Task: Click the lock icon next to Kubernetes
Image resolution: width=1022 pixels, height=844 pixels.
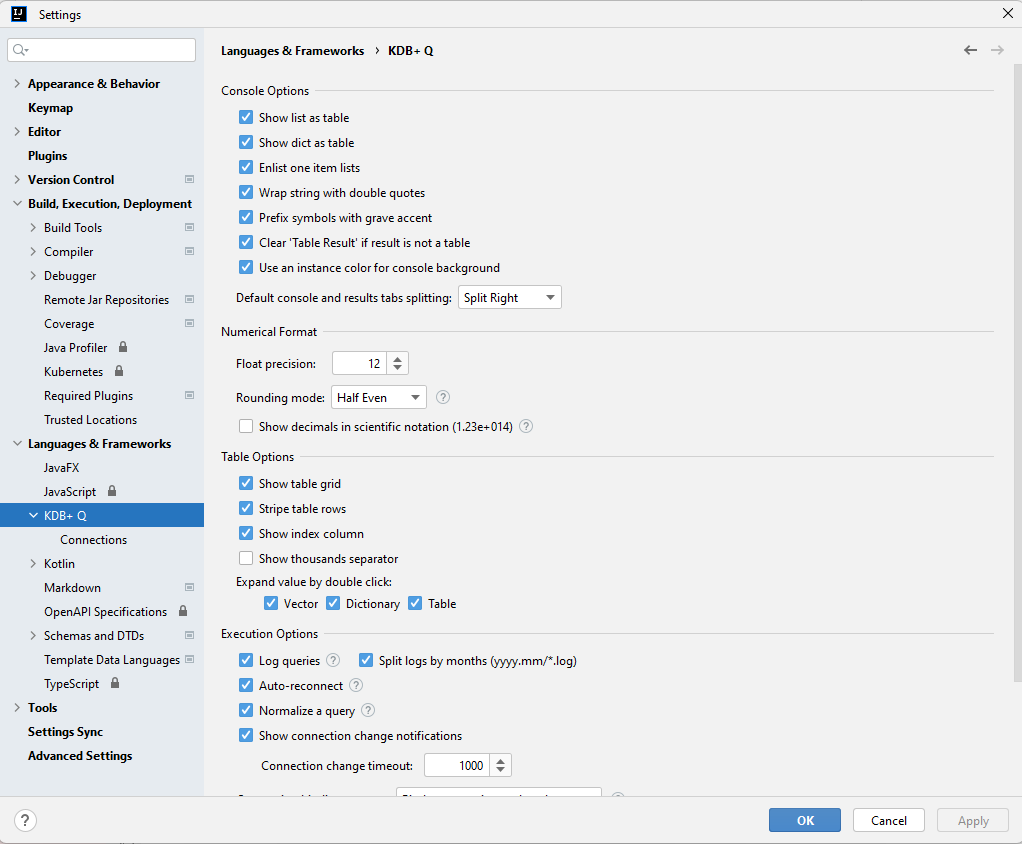Action: (x=119, y=371)
